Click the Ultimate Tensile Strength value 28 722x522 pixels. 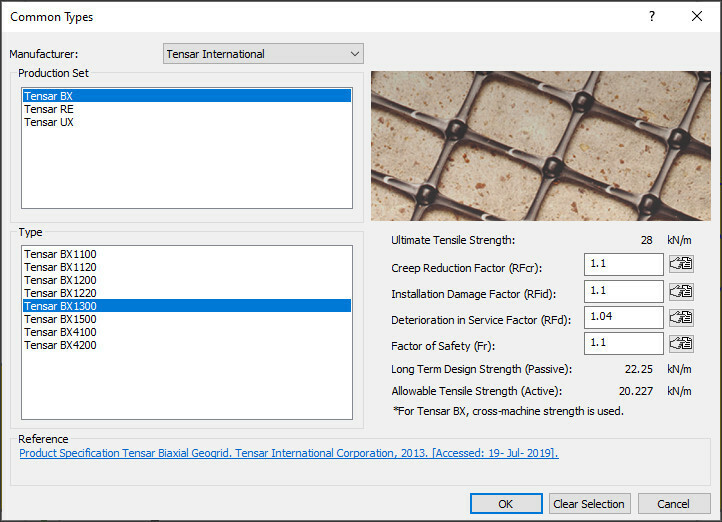pyautogui.click(x=646, y=240)
